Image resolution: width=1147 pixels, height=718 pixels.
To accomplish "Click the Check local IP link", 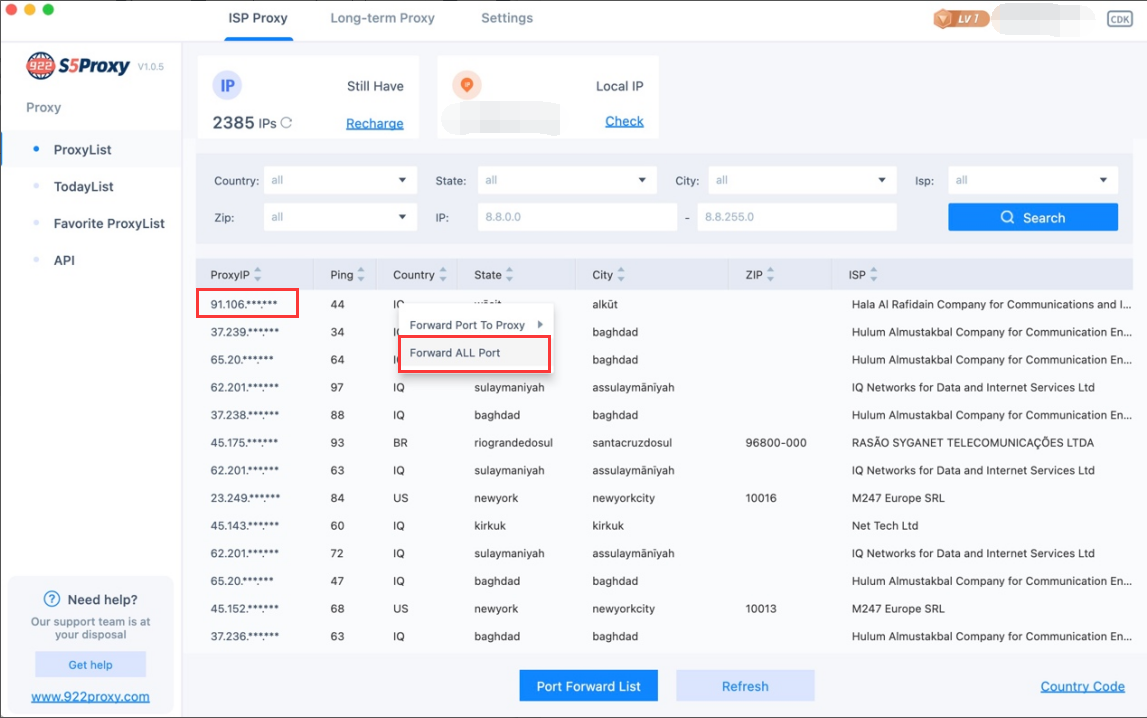I will point(624,121).
